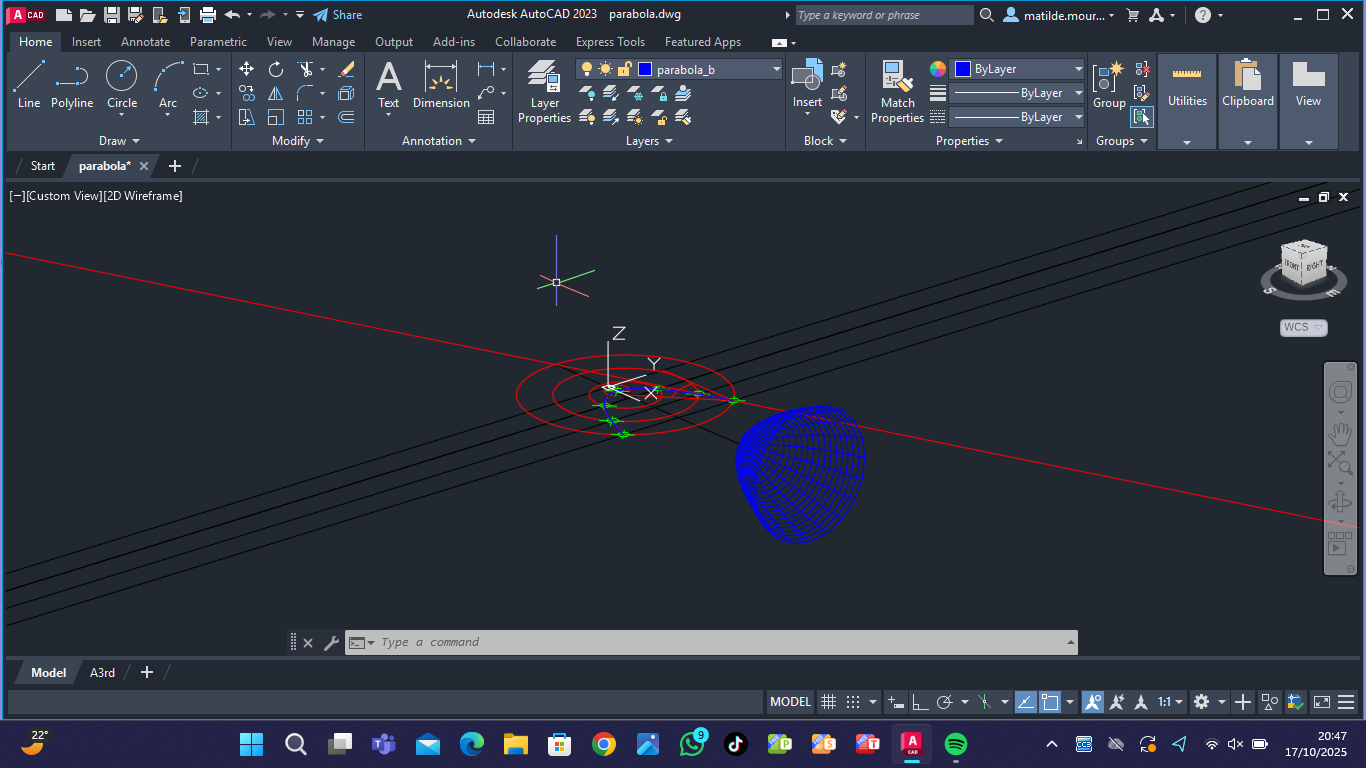Switch to the A3rd layout tab
The height and width of the screenshot is (768, 1366).
pos(103,673)
